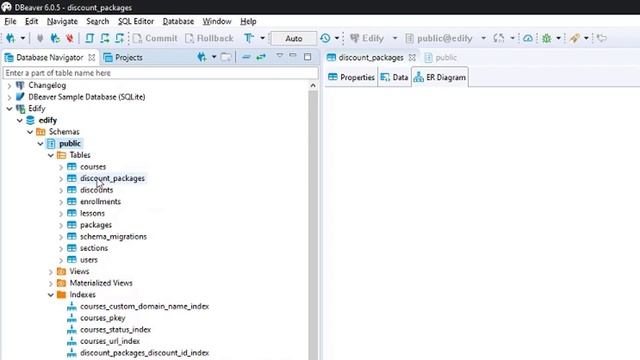Click the cloud icon in toolbar
The width and height of the screenshot is (640, 360).
pos(528,38)
